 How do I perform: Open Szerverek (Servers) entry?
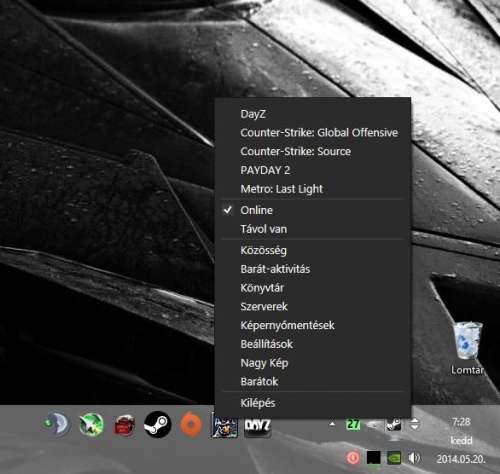point(312,306)
